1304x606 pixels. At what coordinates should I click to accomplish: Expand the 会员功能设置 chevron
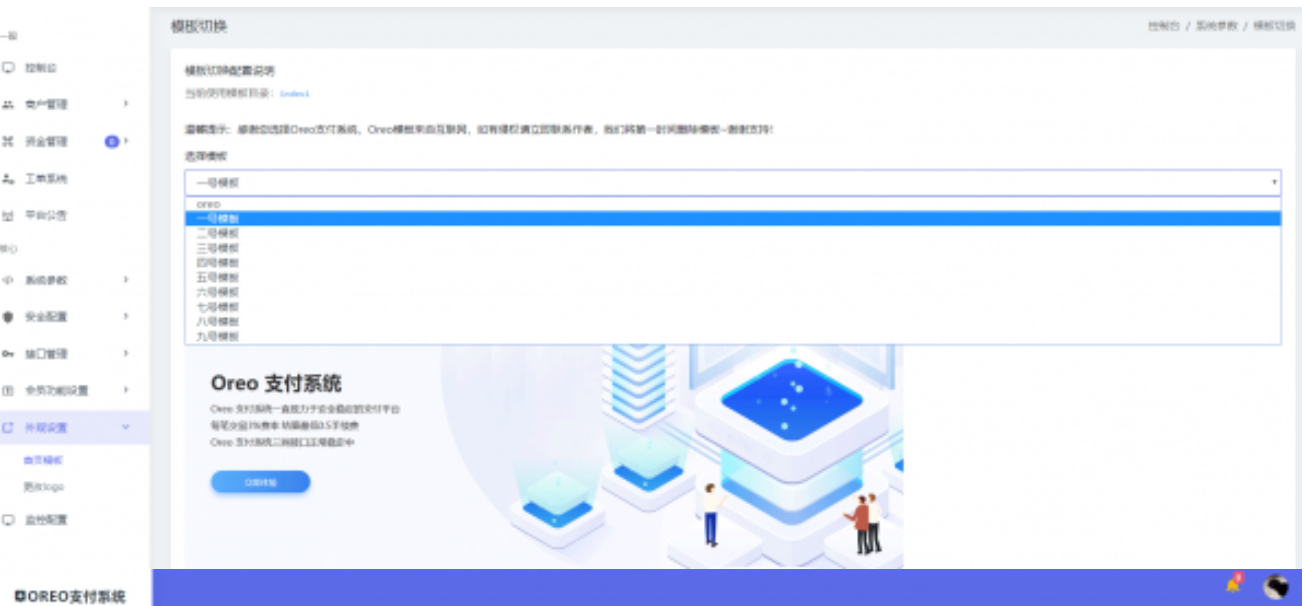(x=126, y=390)
